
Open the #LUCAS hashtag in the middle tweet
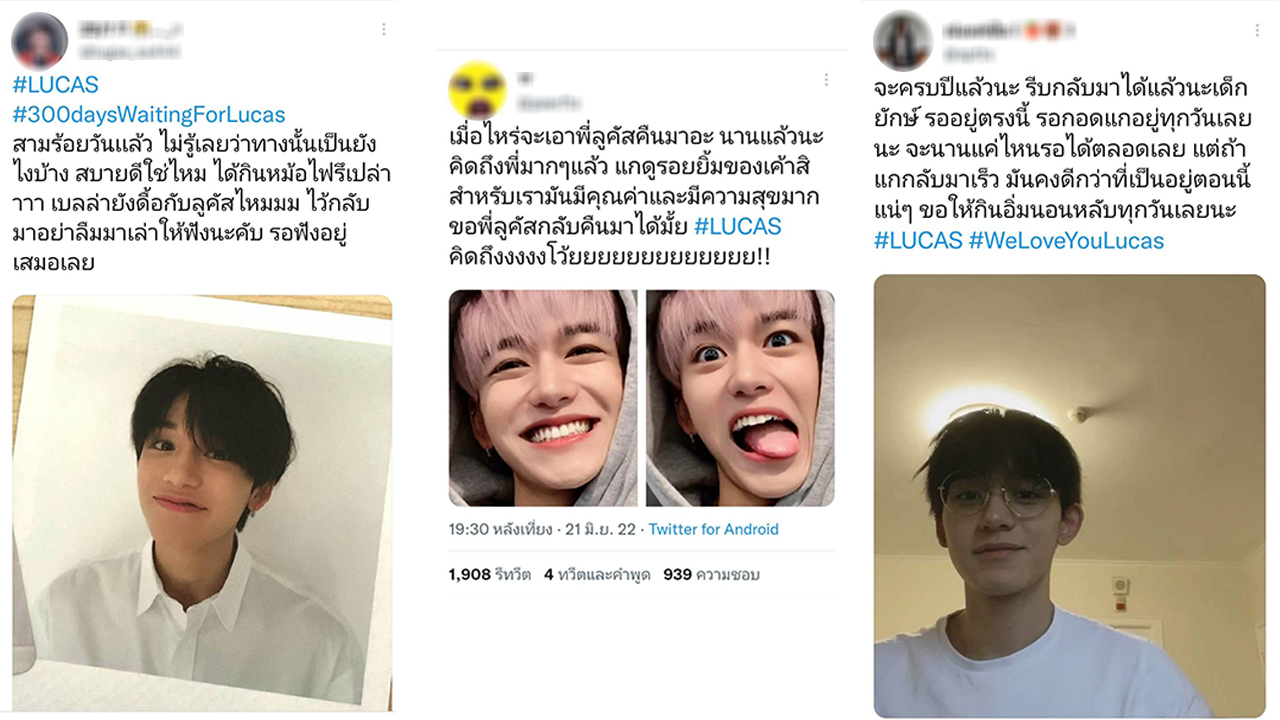point(737,226)
